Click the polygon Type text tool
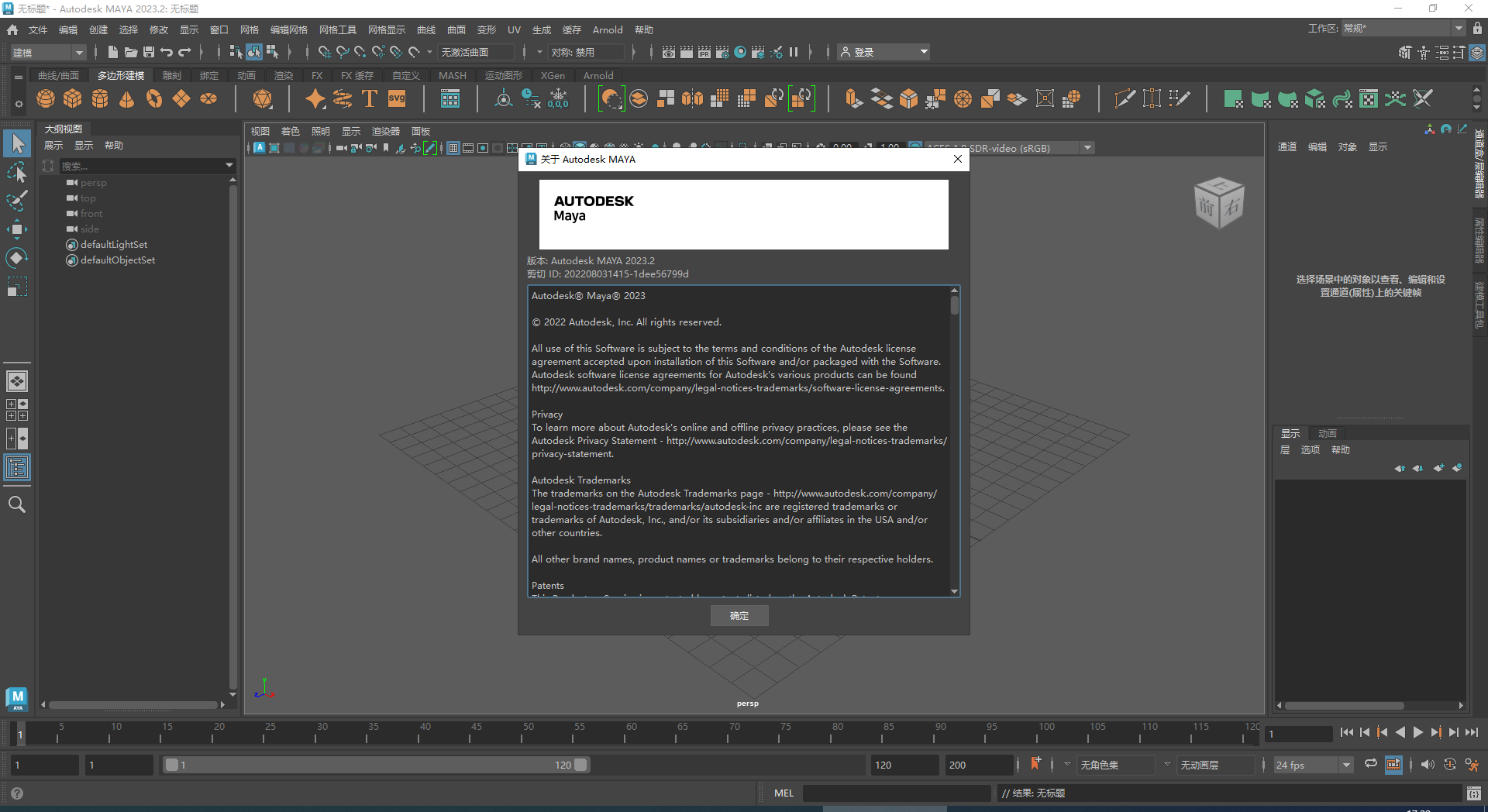The height and width of the screenshot is (812, 1488). (370, 99)
